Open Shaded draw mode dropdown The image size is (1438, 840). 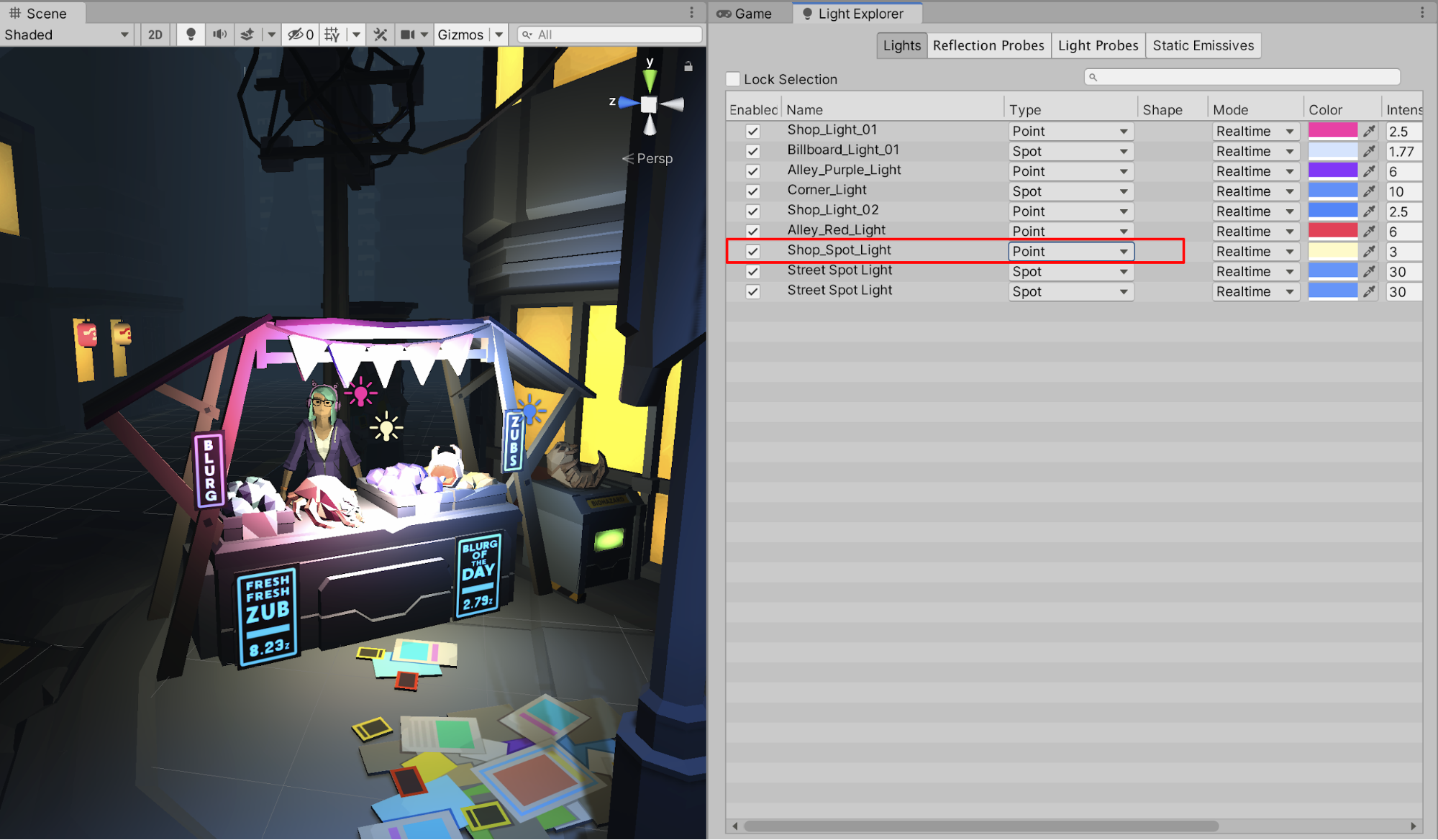[66, 35]
